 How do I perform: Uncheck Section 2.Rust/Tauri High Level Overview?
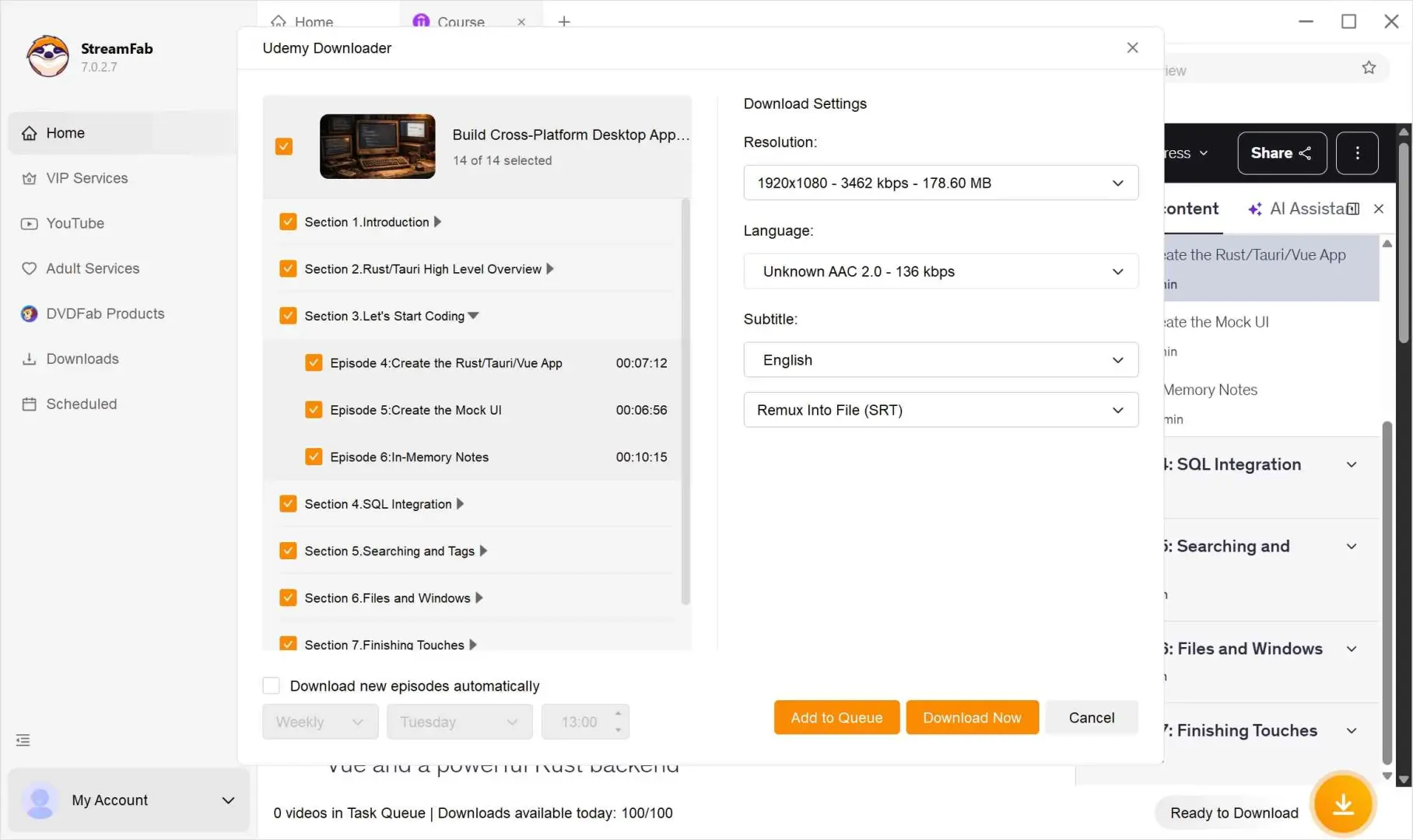(288, 268)
